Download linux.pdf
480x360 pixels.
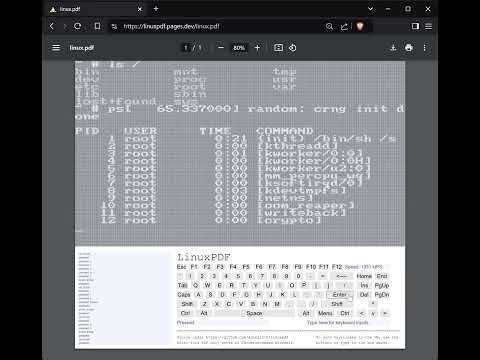(393, 48)
